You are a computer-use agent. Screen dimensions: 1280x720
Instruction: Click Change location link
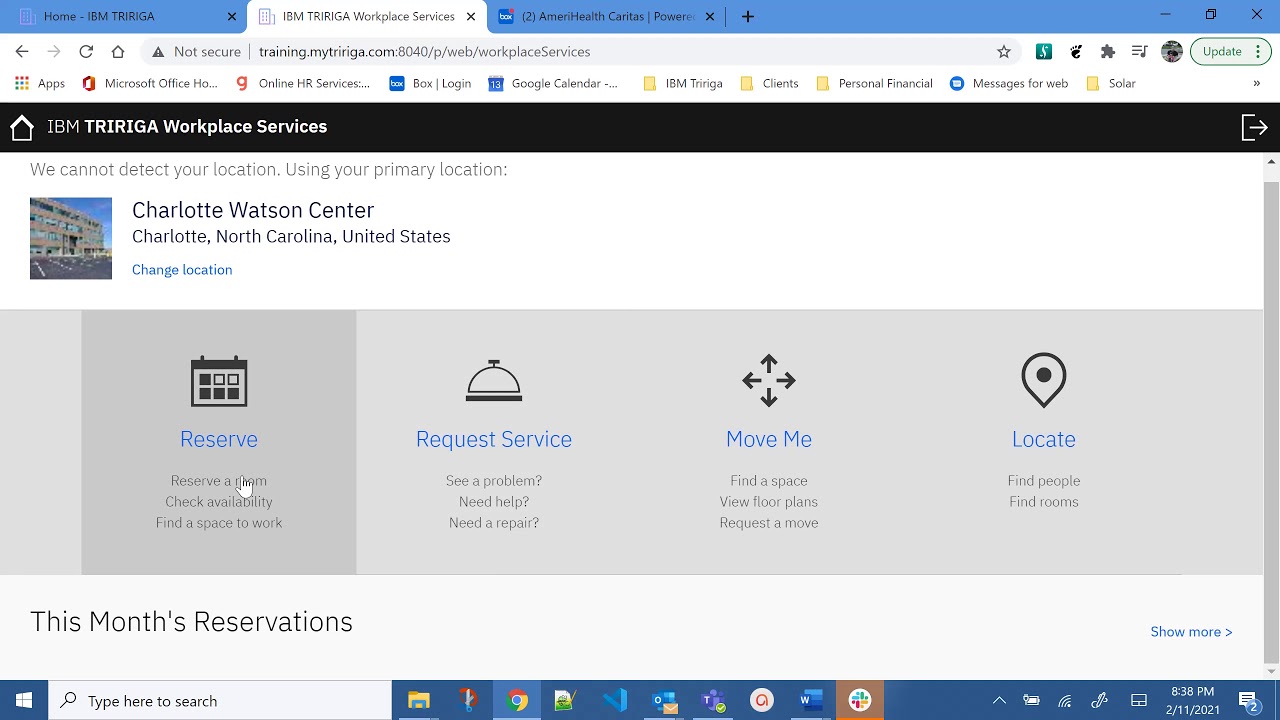(x=182, y=270)
